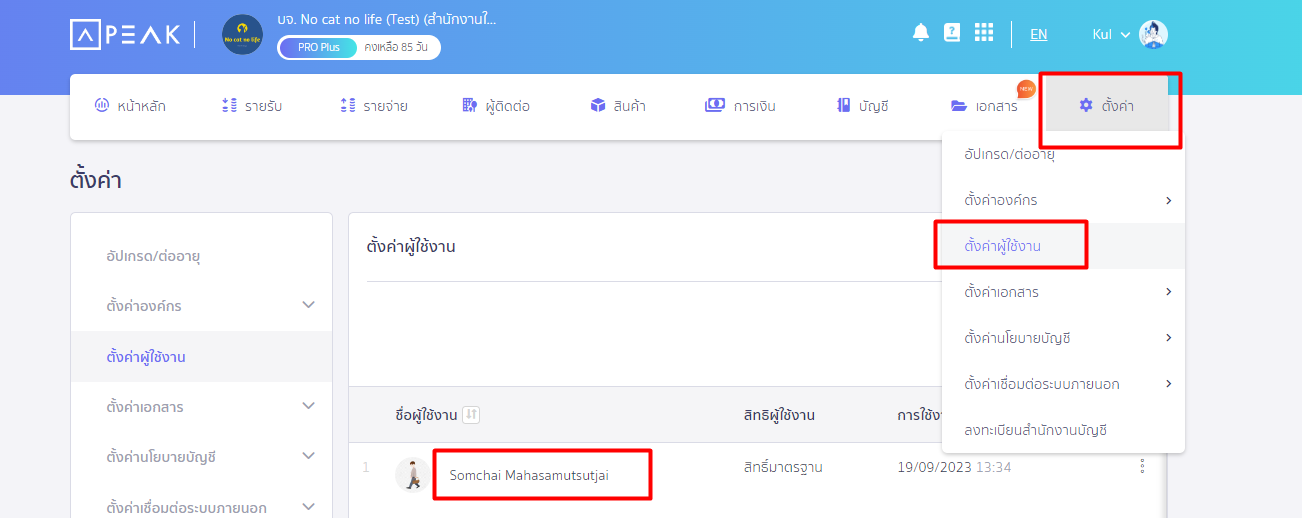
Task: Click the notification bell icon
Action: 921,33
